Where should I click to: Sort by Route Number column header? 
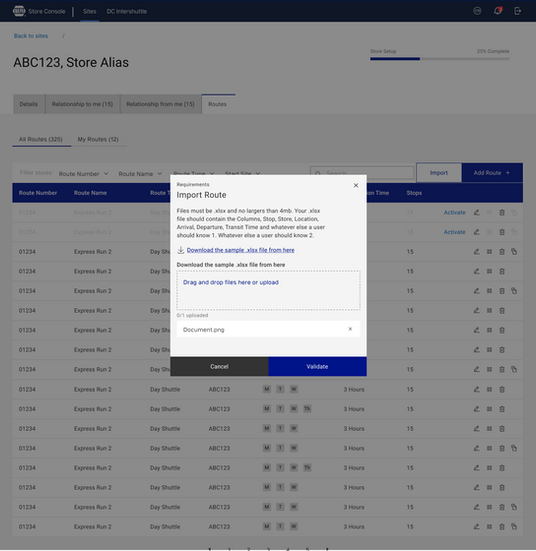[38, 193]
